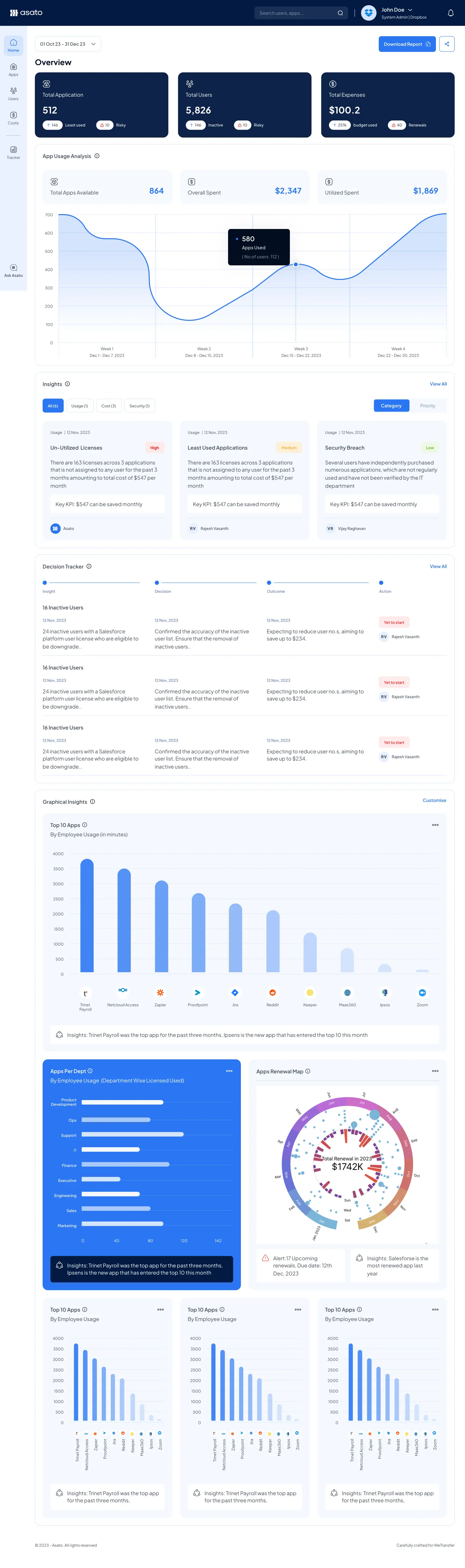
Task: Open the options menu on the first small Top 10 Apps chart
Action: click(161, 1309)
